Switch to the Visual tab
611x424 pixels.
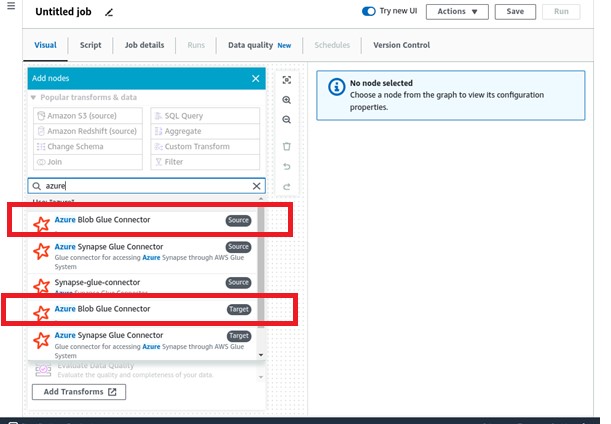(45, 45)
